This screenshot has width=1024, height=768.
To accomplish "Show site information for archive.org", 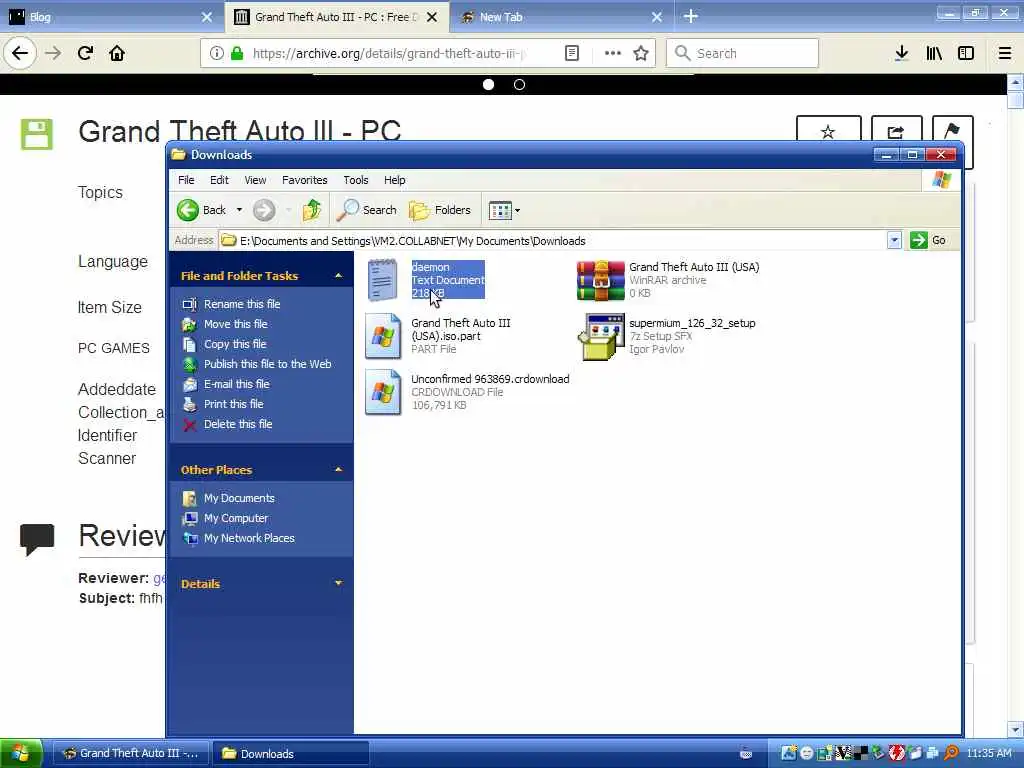I will 216,53.
